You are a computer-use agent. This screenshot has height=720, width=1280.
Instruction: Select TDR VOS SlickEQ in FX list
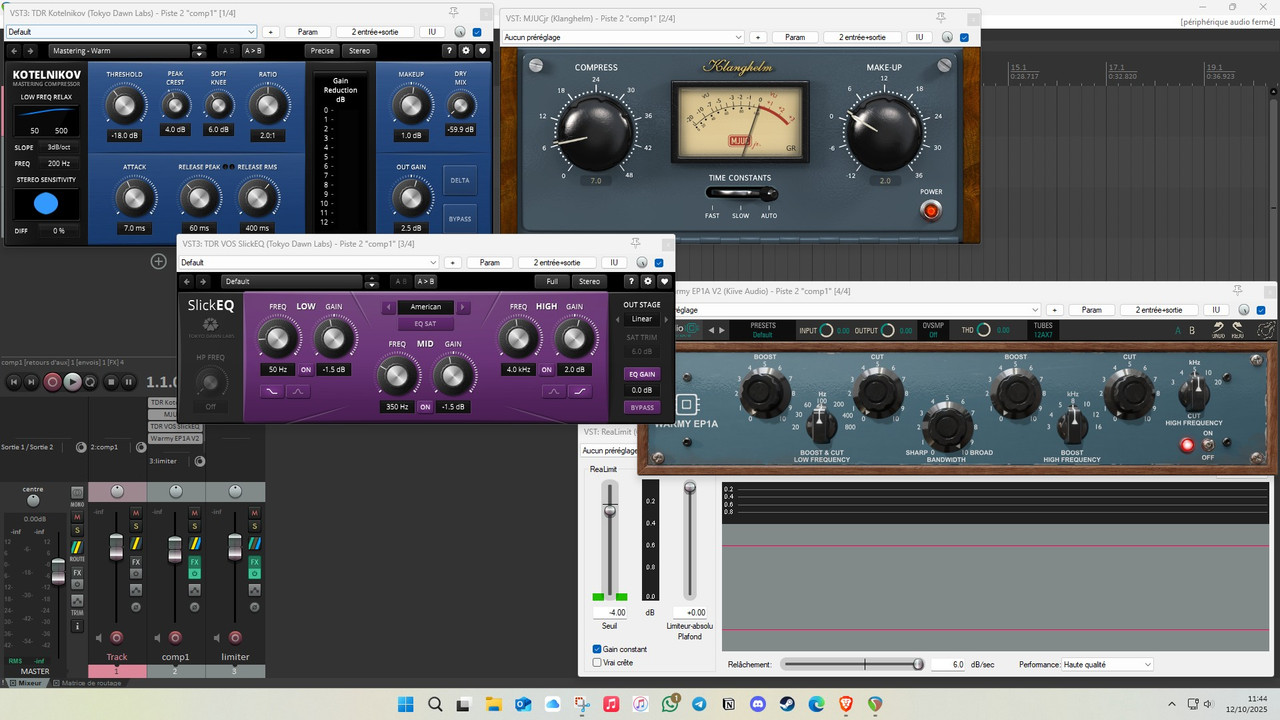176,426
